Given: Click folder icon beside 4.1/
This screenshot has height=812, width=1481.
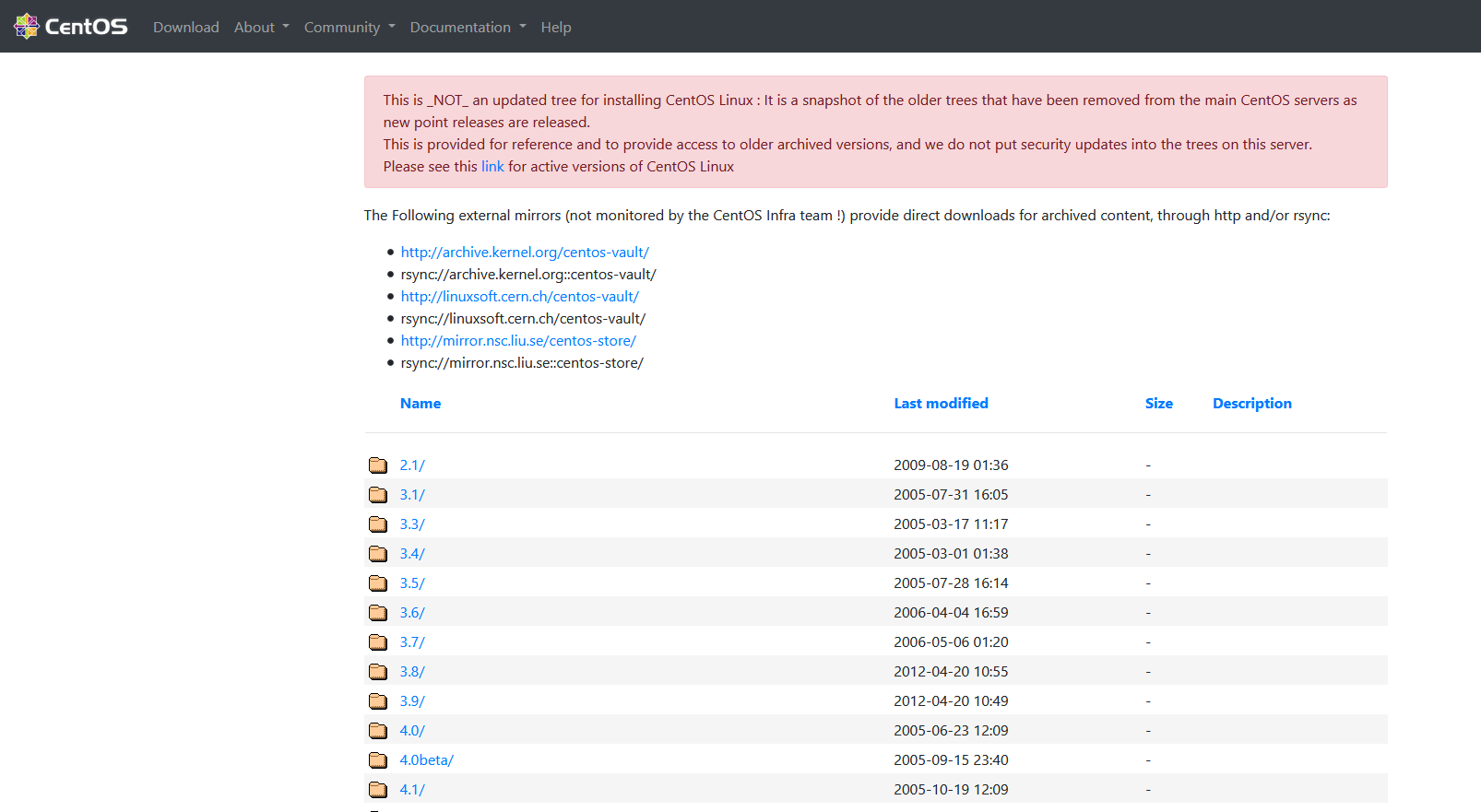Looking at the screenshot, I should (x=378, y=789).
